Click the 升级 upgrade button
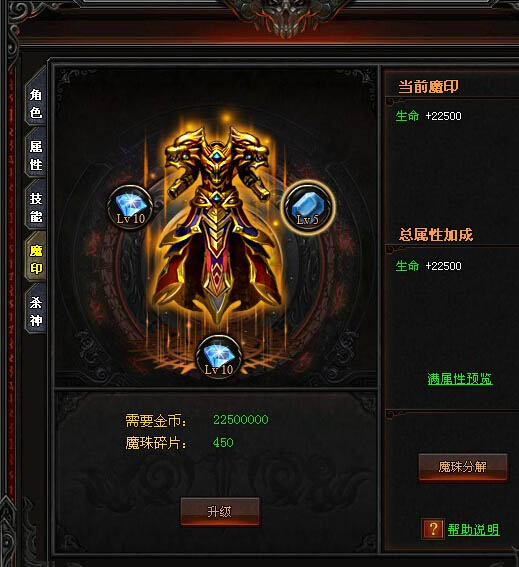Viewport: 519px width, 567px height. [220, 511]
